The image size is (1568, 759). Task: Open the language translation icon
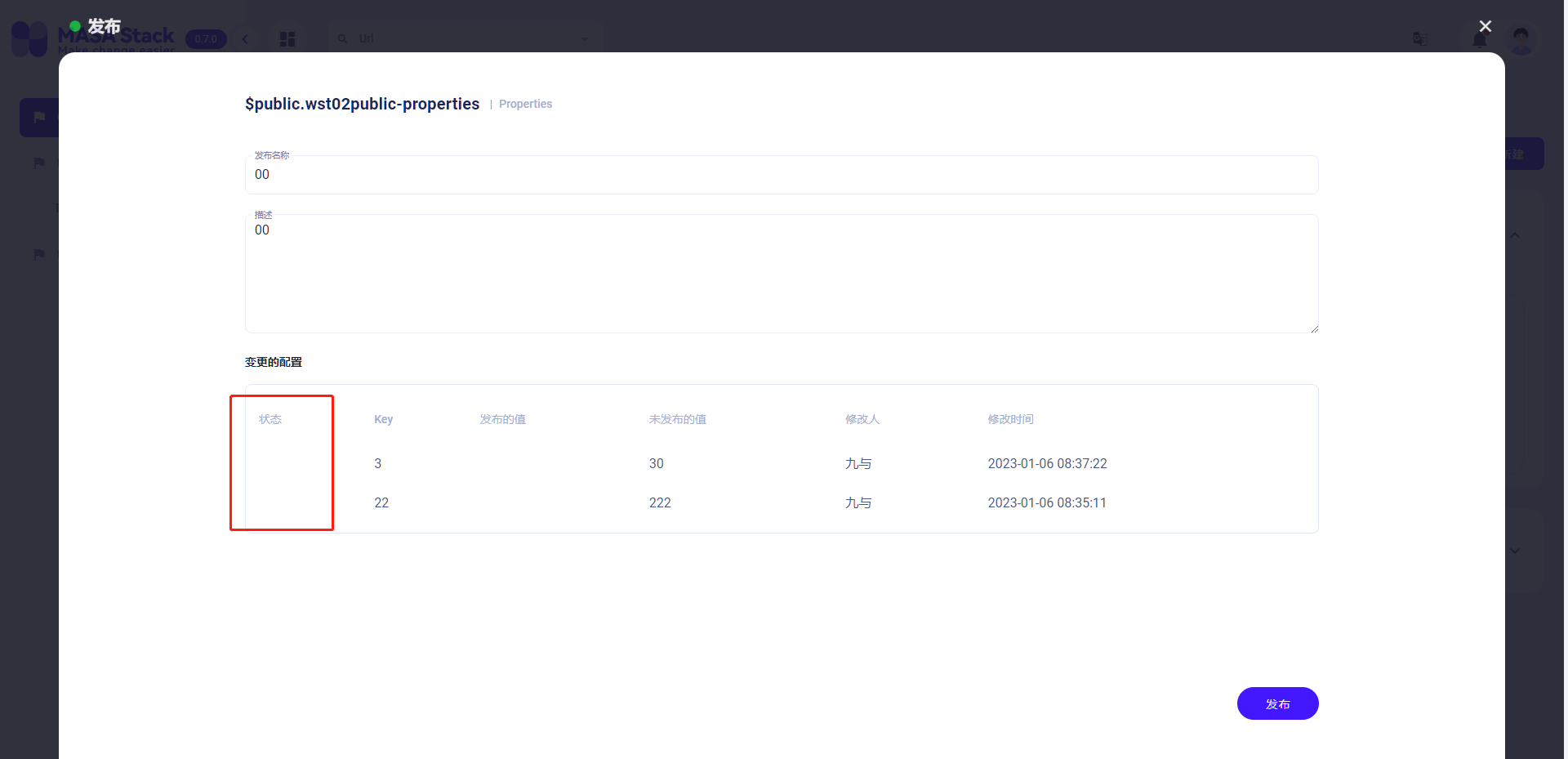click(x=1420, y=38)
